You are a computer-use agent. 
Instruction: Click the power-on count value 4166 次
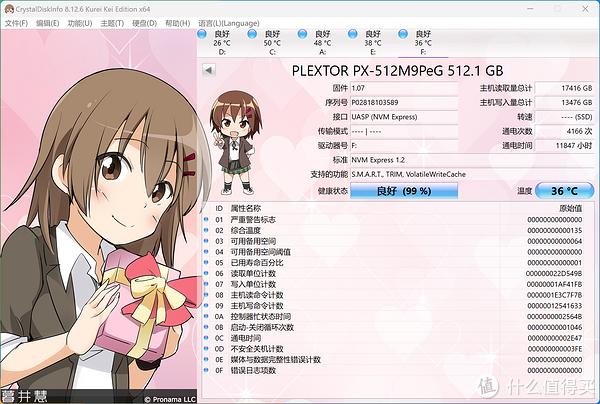(x=564, y=131)
